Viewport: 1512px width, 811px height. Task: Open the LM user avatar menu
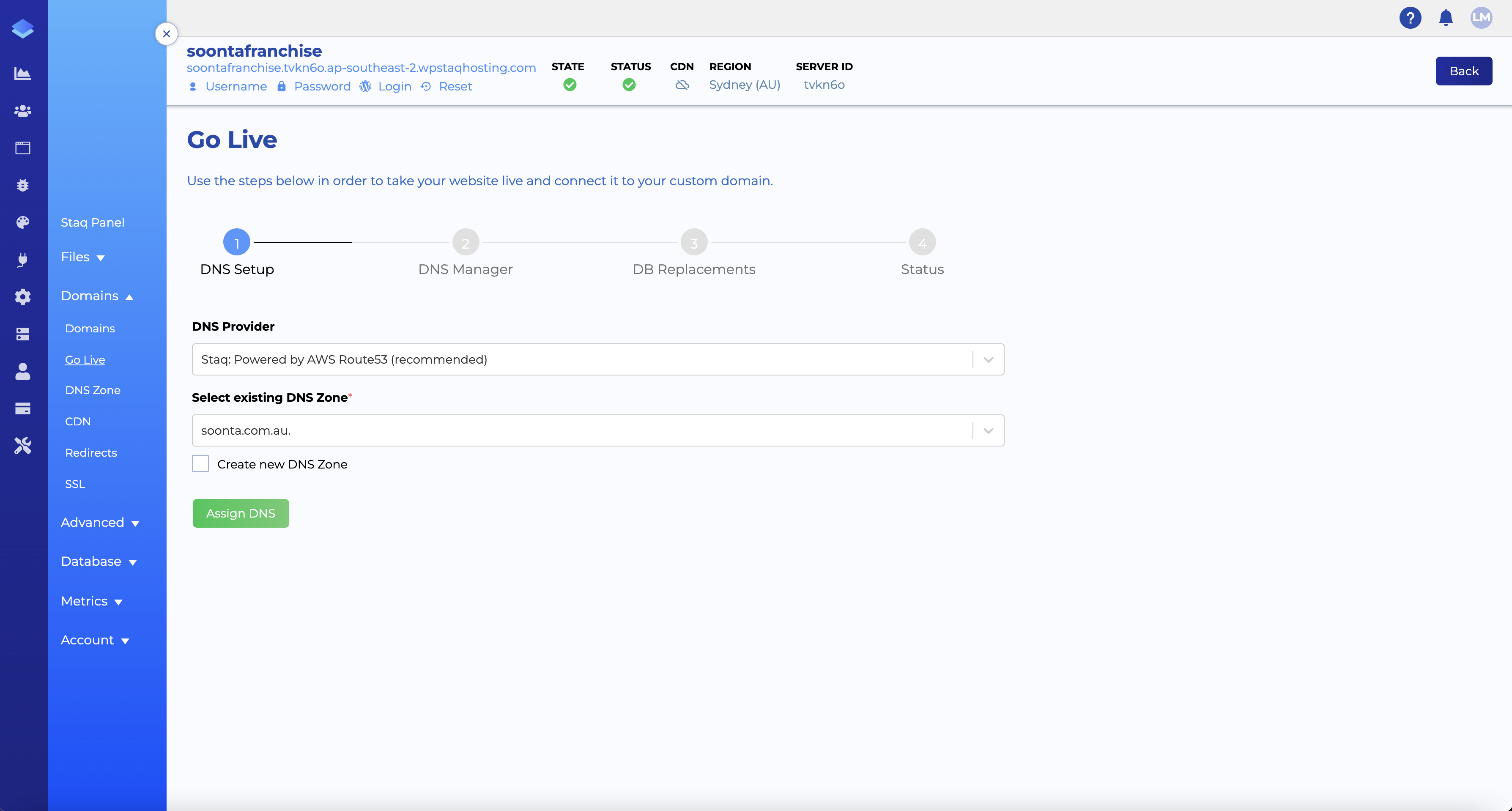click(x=1481, y=18)
